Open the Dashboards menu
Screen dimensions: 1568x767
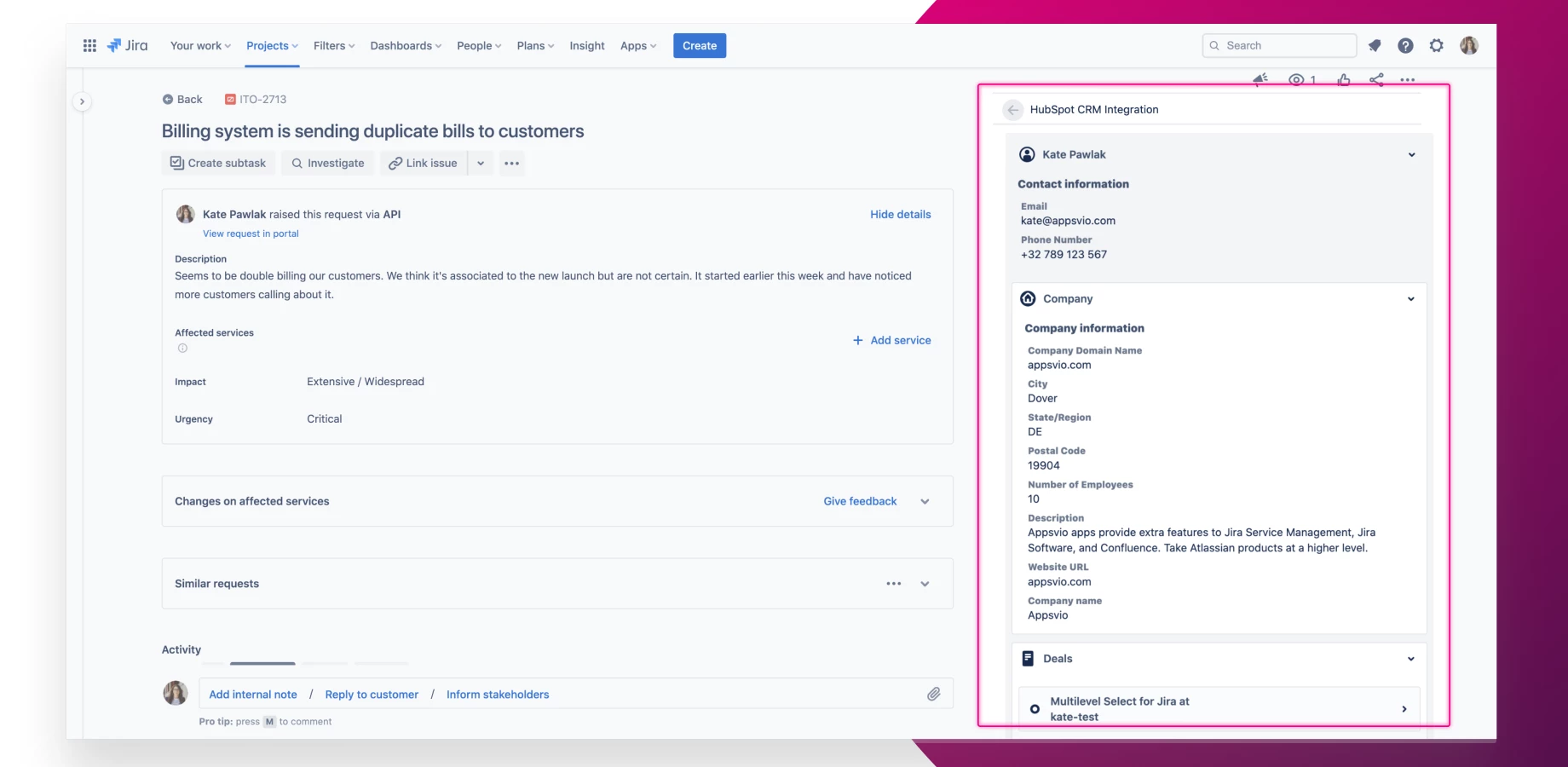pos(406,46)
